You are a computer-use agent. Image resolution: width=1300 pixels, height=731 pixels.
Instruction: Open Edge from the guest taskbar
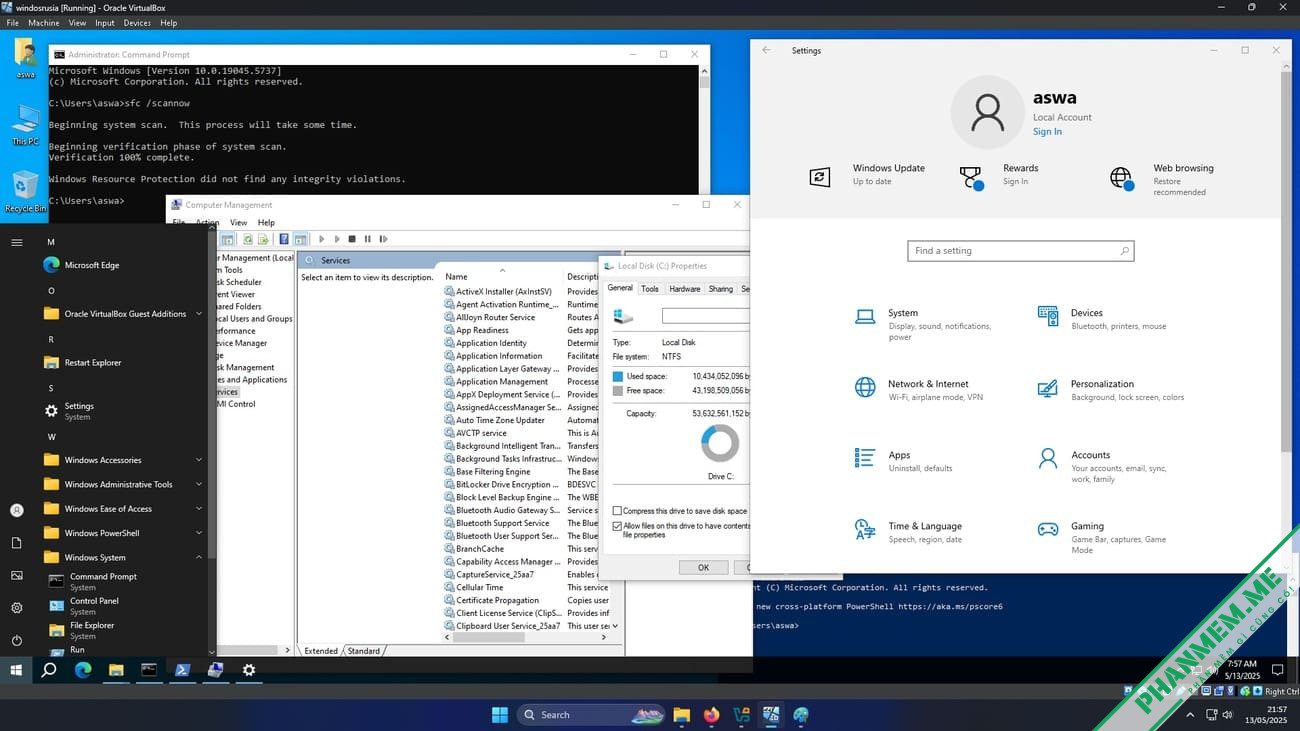tap(83, 670)
